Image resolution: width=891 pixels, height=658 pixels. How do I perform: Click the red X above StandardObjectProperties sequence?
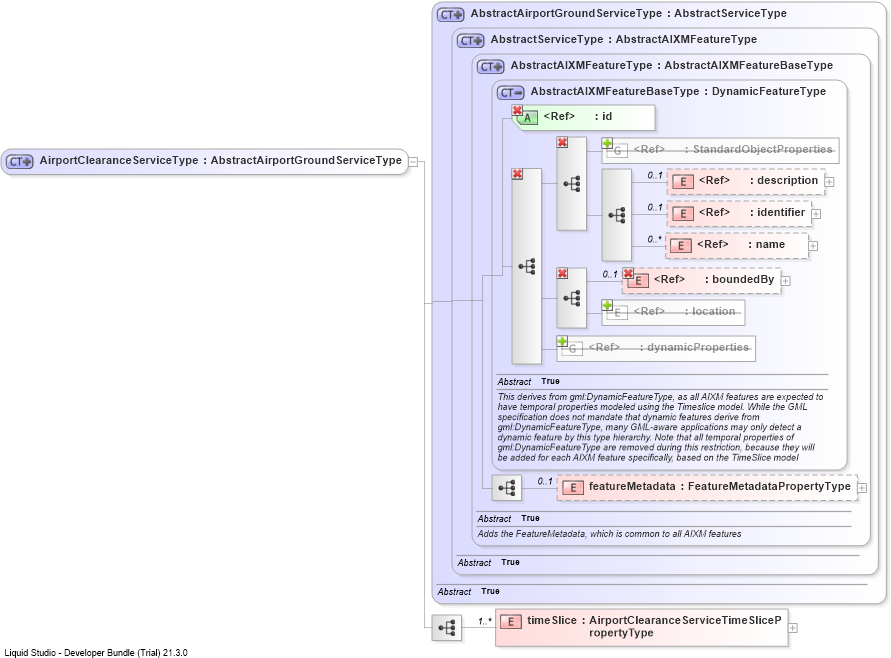pyautogui.click(x=562, y=142)
